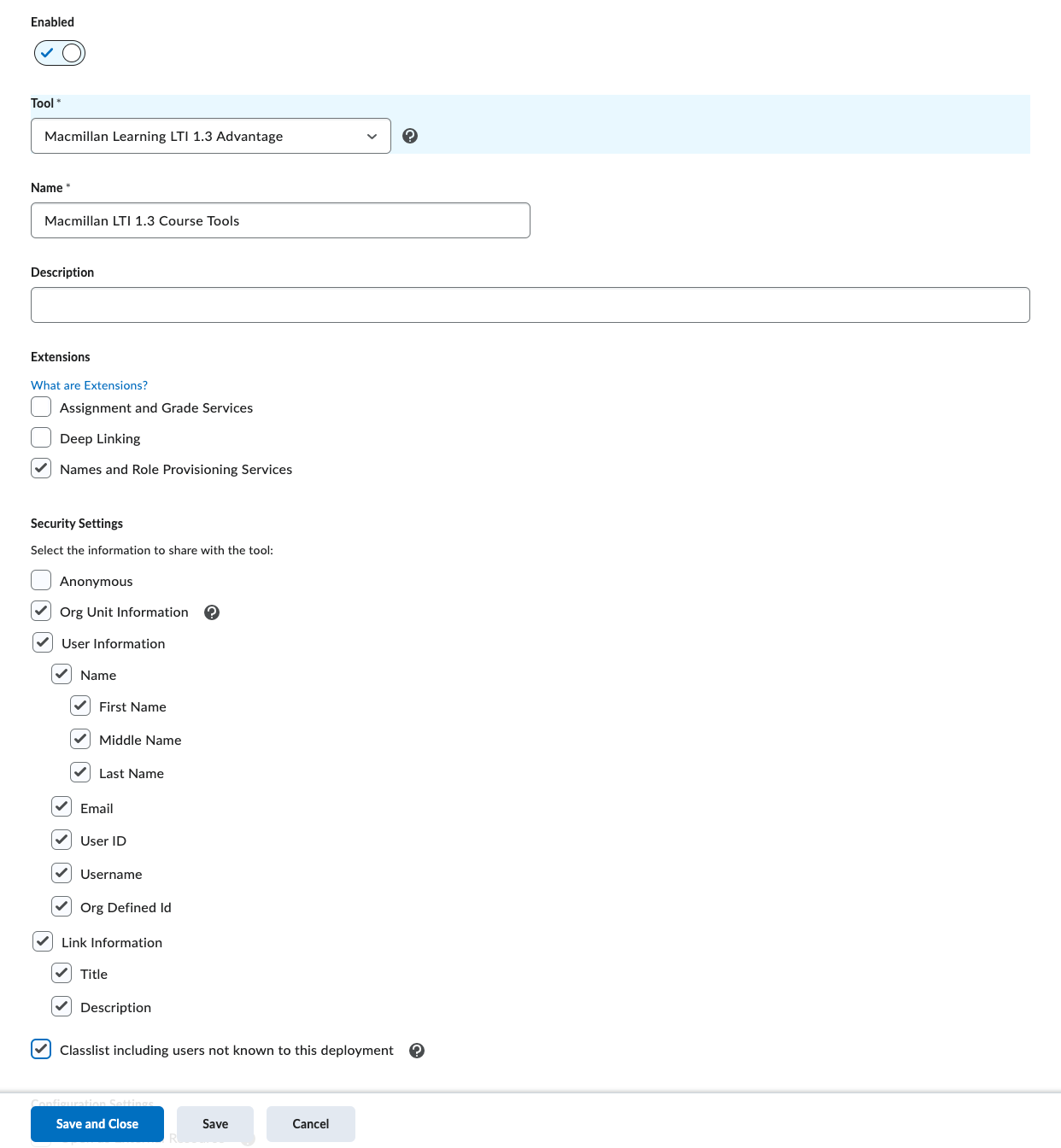Click the help icon beside the Classlist option

point(417,1051)
